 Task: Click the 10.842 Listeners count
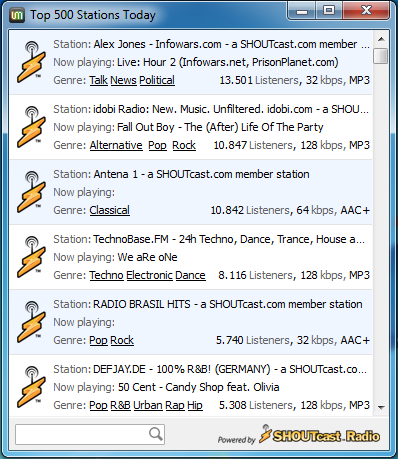pyautogui.click(x=250, y=210)
